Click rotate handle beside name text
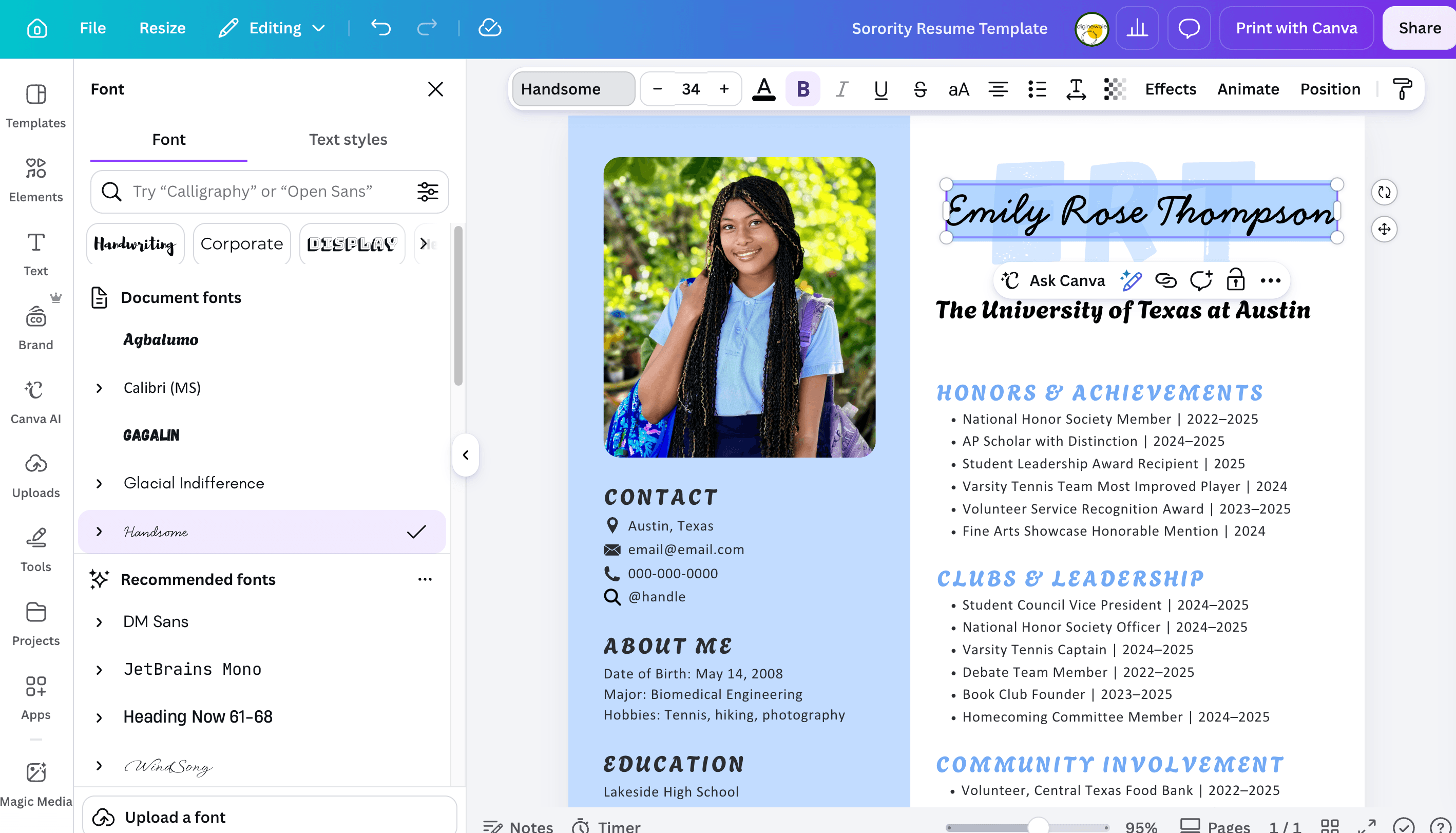The width and height of the screenshot is (1456, 833). 1384,192
